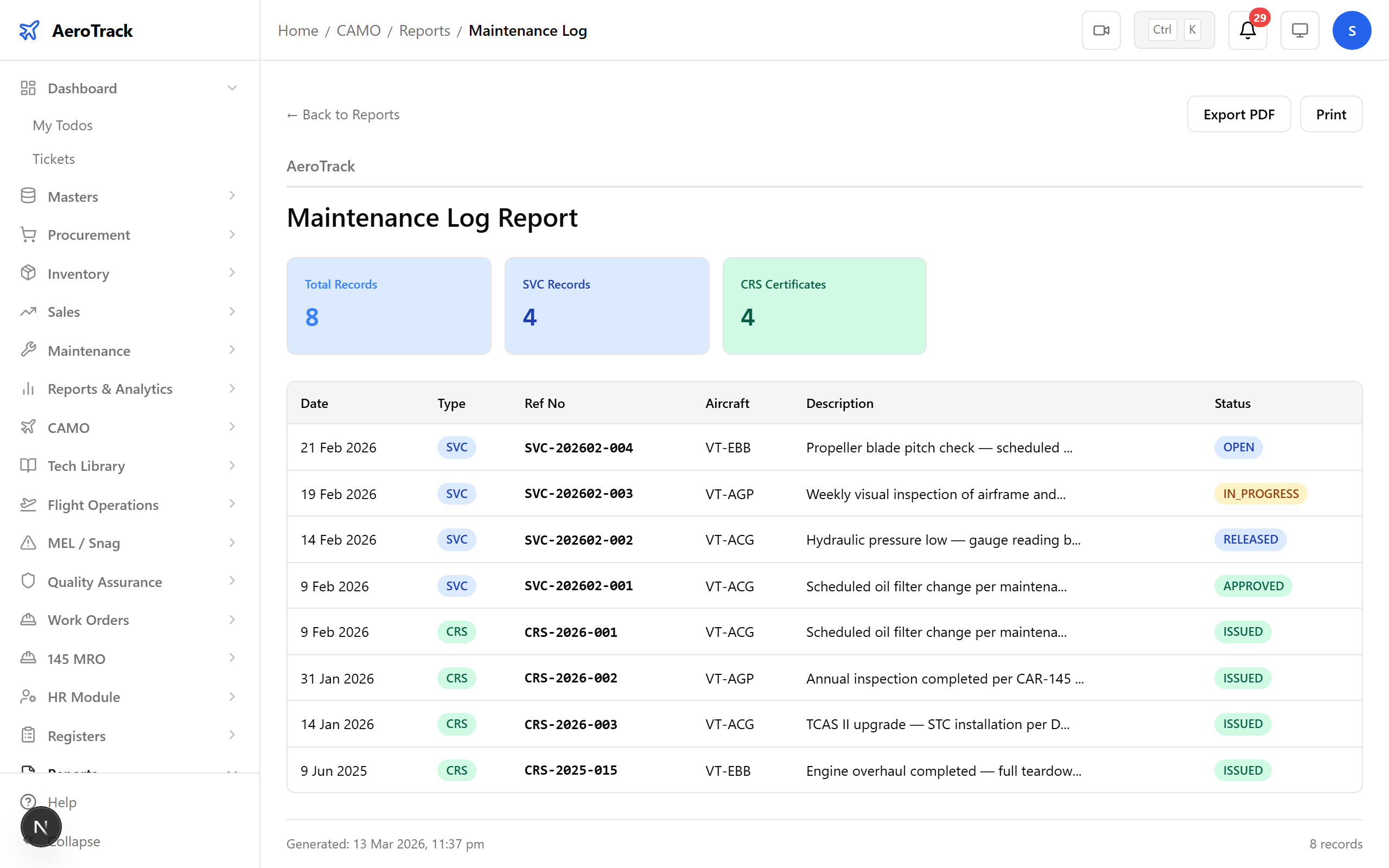Screen dimensions: 1389x868
Task: Click Back to Reports link
Action: [x=343, y=114]
